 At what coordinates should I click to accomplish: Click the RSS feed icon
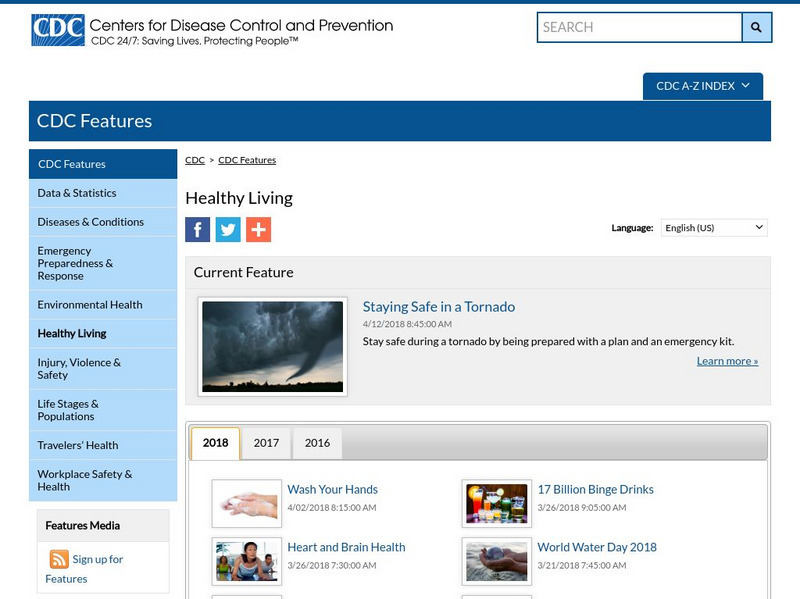point(59,559)
